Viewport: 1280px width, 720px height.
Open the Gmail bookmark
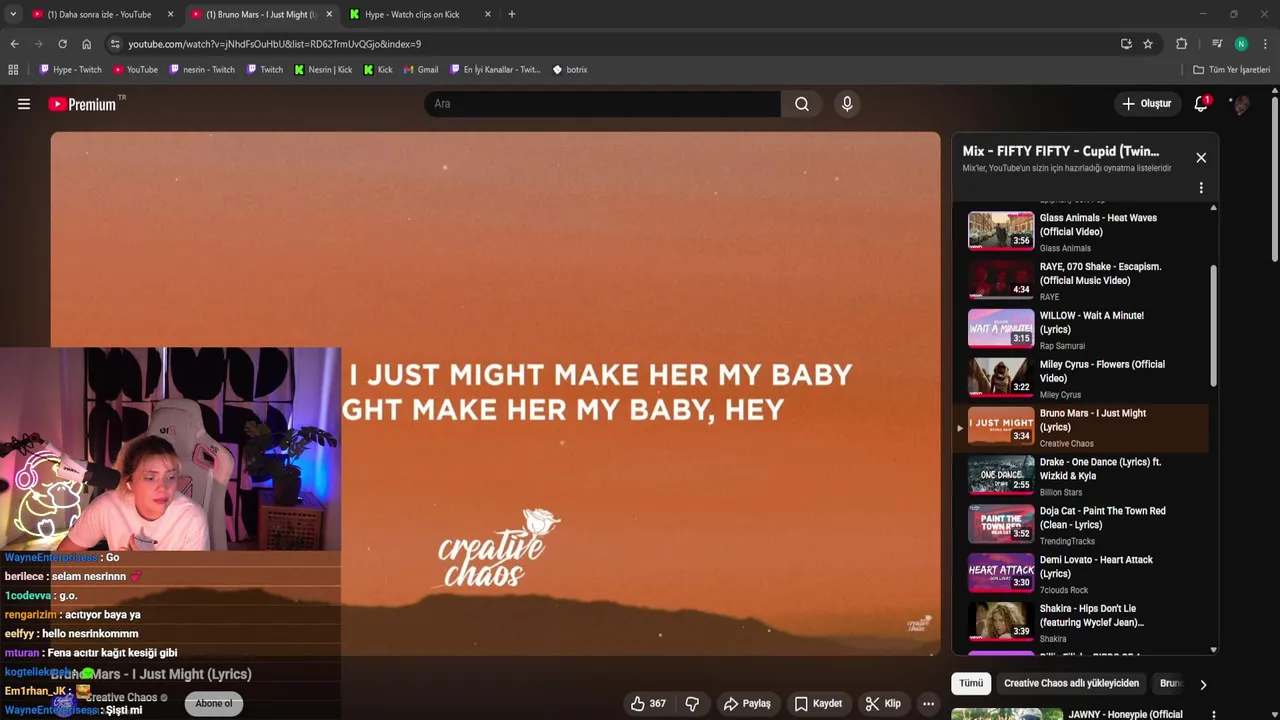point(420,70)
